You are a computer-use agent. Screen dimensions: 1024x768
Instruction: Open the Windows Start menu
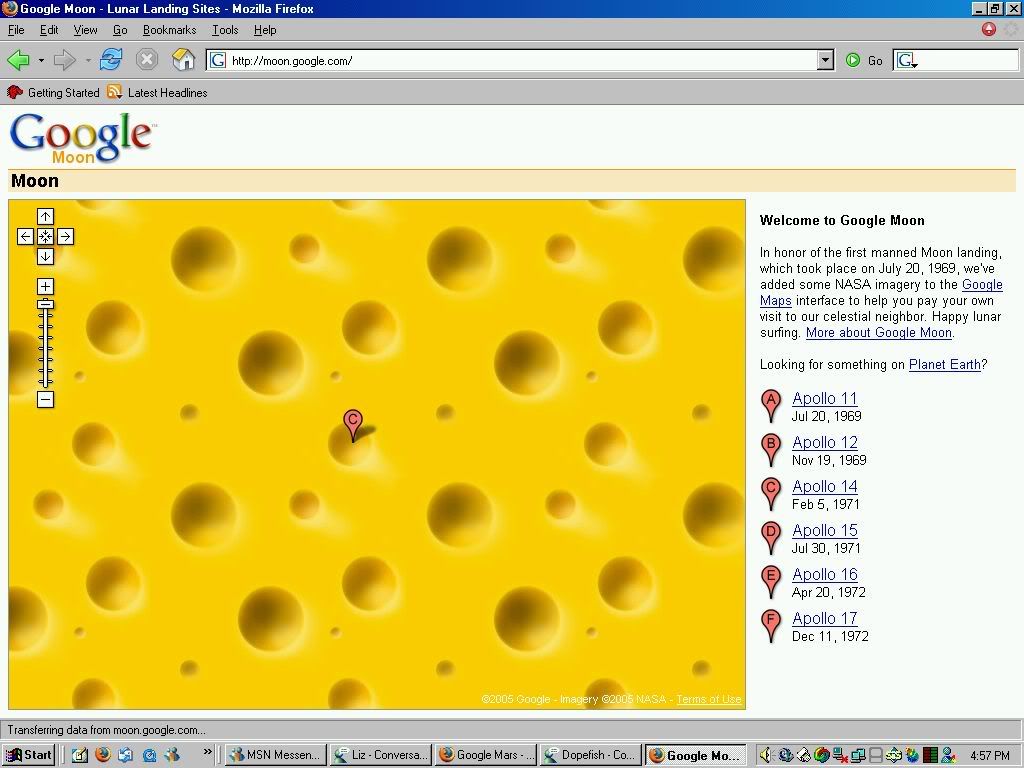click(x=30, y=755)
